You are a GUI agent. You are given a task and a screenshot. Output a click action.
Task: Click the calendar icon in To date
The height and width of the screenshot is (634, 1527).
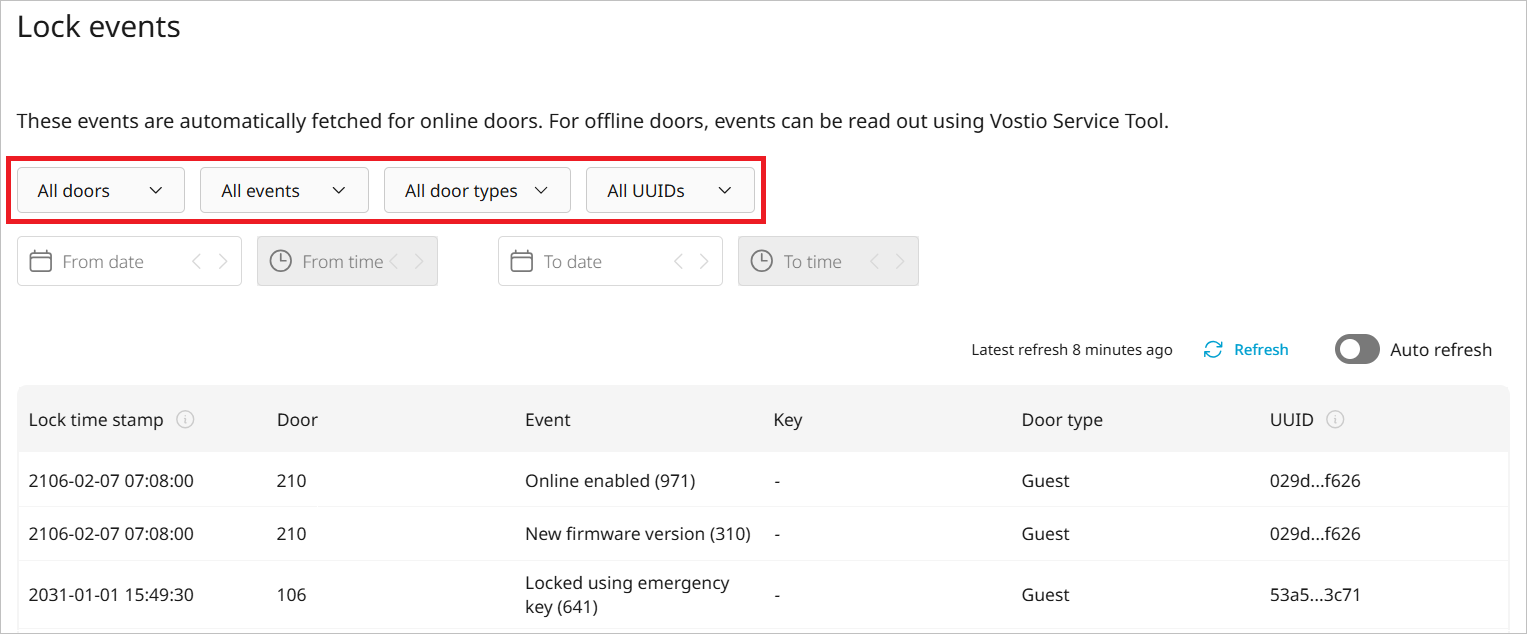point(521,262)
